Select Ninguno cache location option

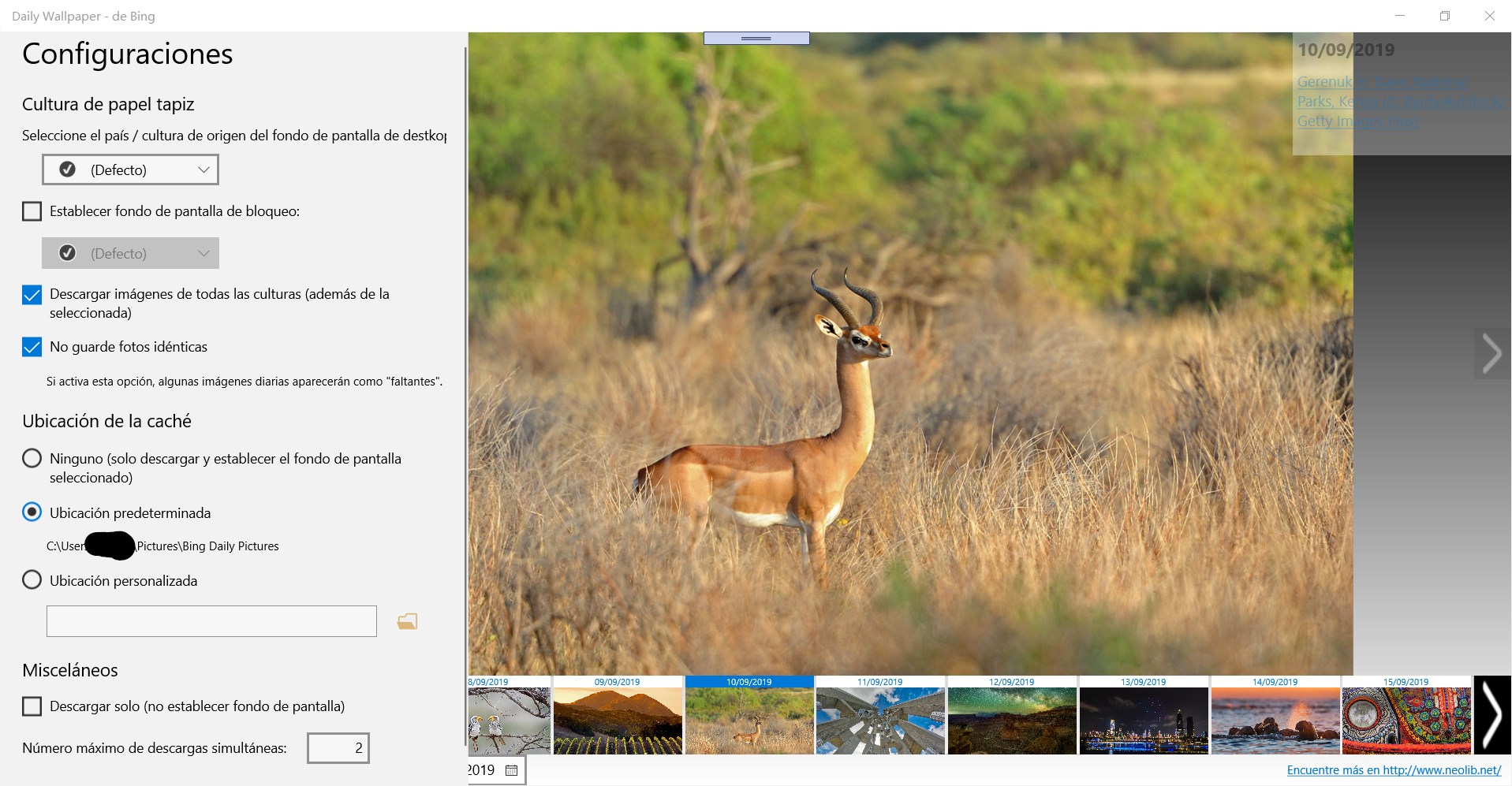(x=32, y=458)
